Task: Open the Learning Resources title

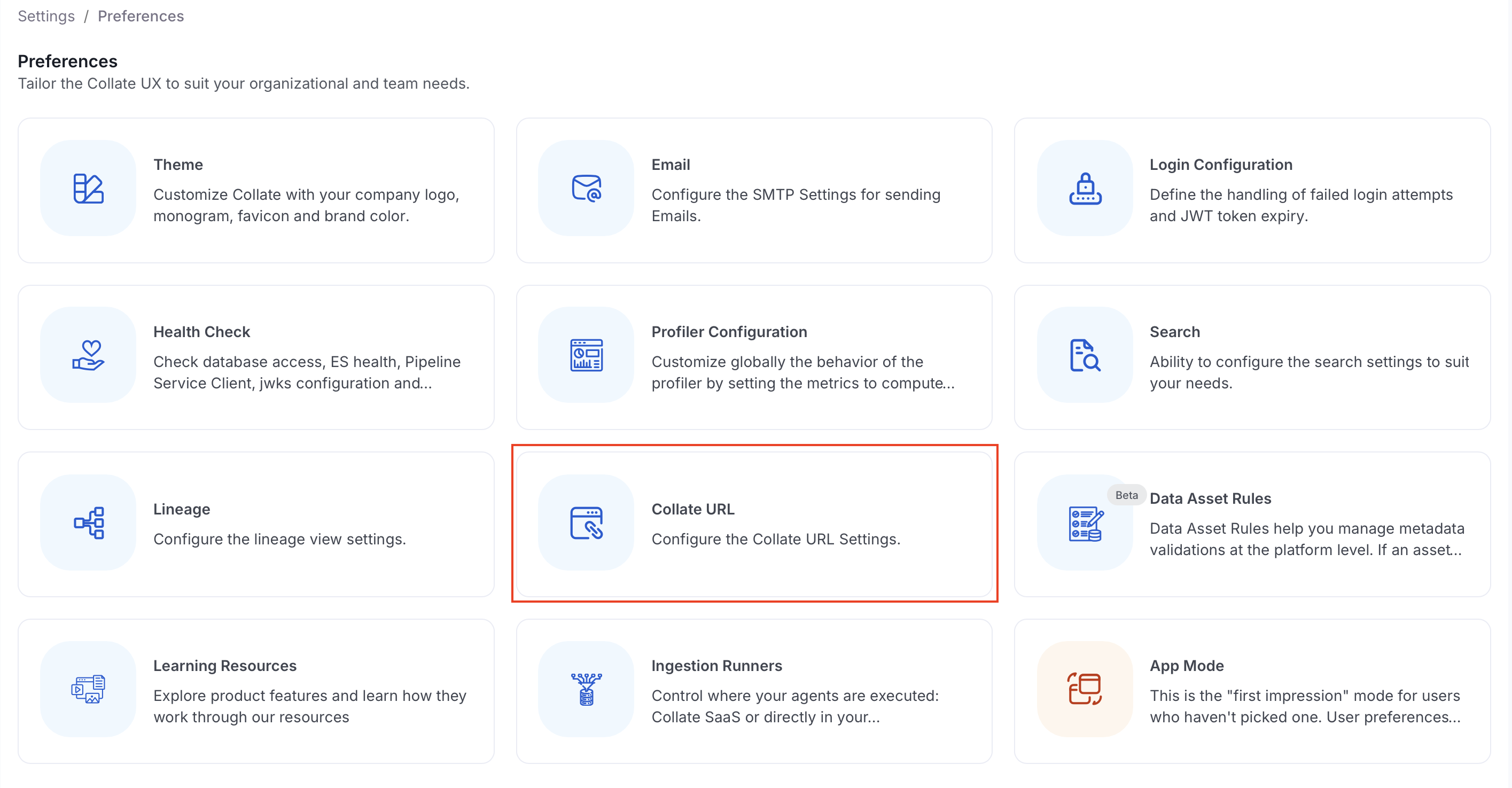Action: point(225,666)
